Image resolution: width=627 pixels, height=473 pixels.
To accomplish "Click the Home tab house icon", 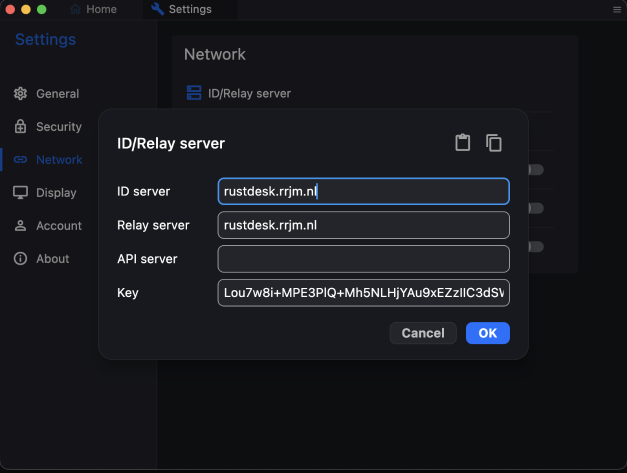I will 75,9.
